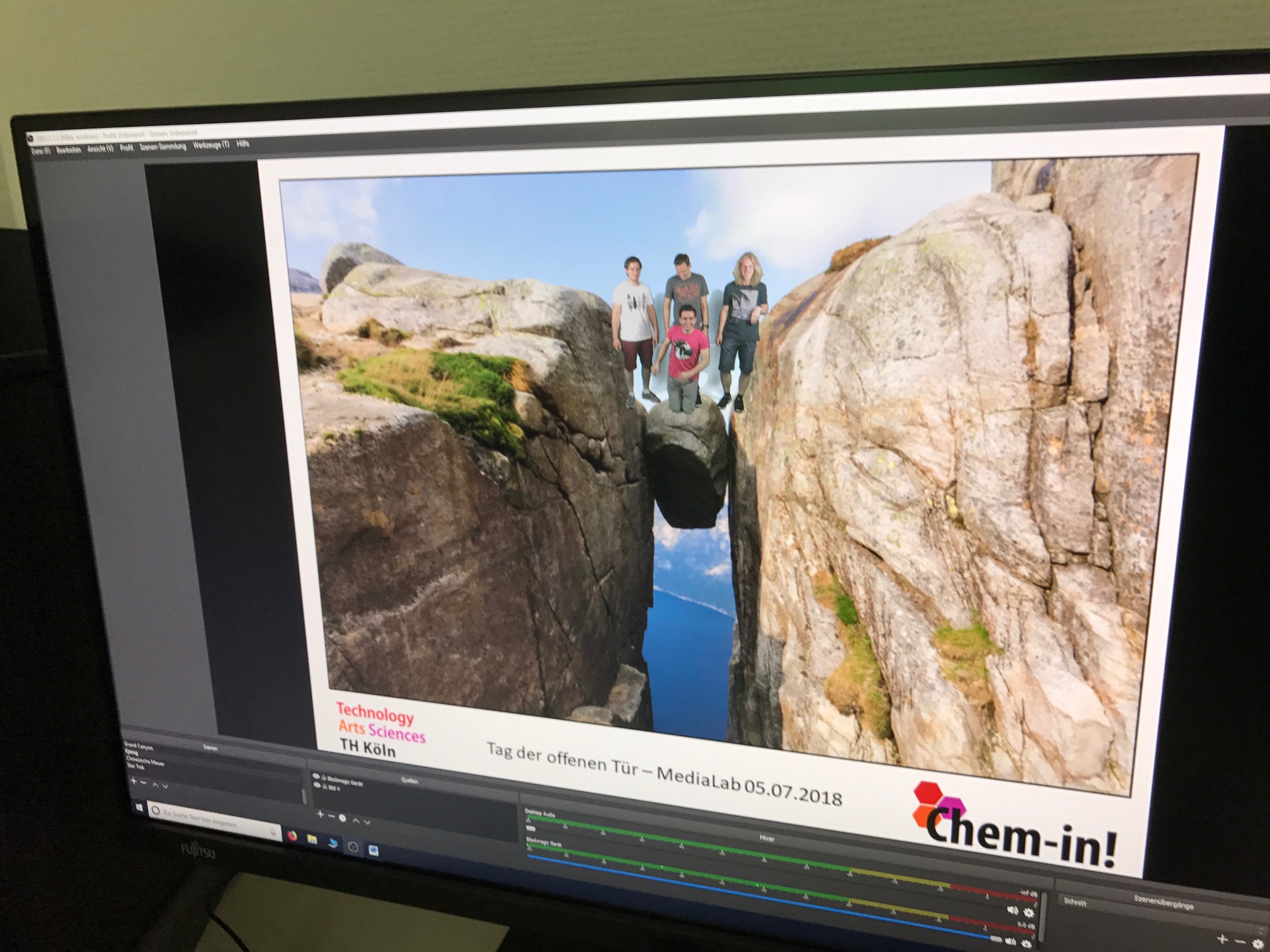Open transition properties gear icon

(1257, 944)
